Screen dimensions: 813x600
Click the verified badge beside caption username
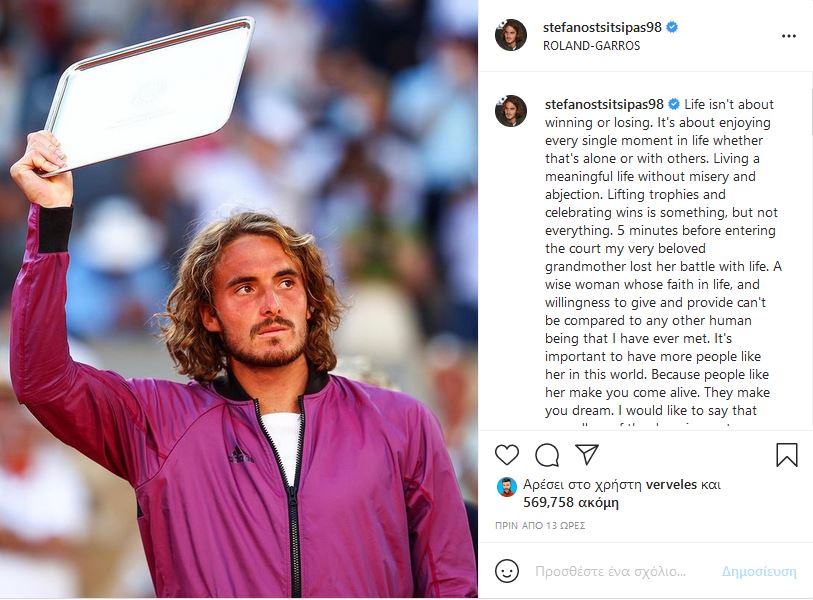pyautogui.click(x=674, y=104)
